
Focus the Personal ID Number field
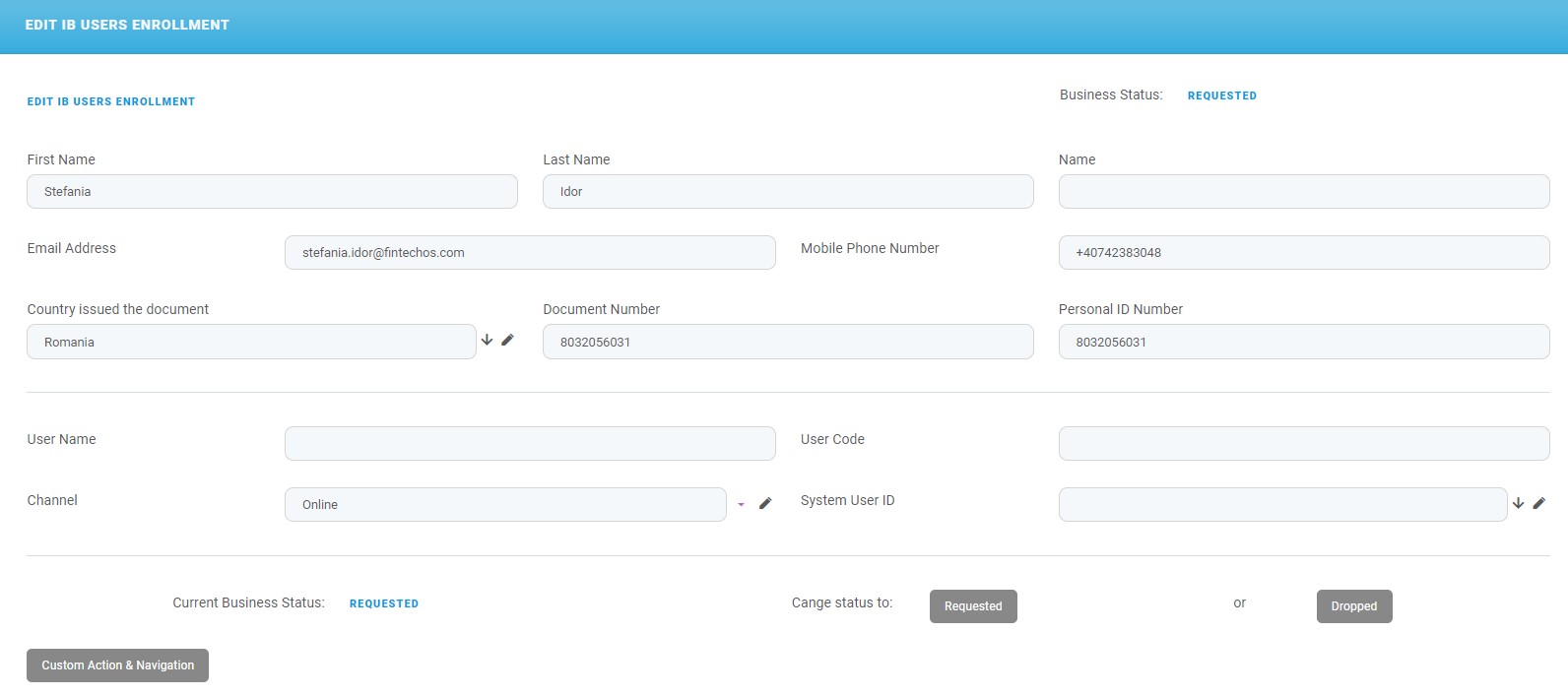pyautogui.click(x=1303, y=342)
